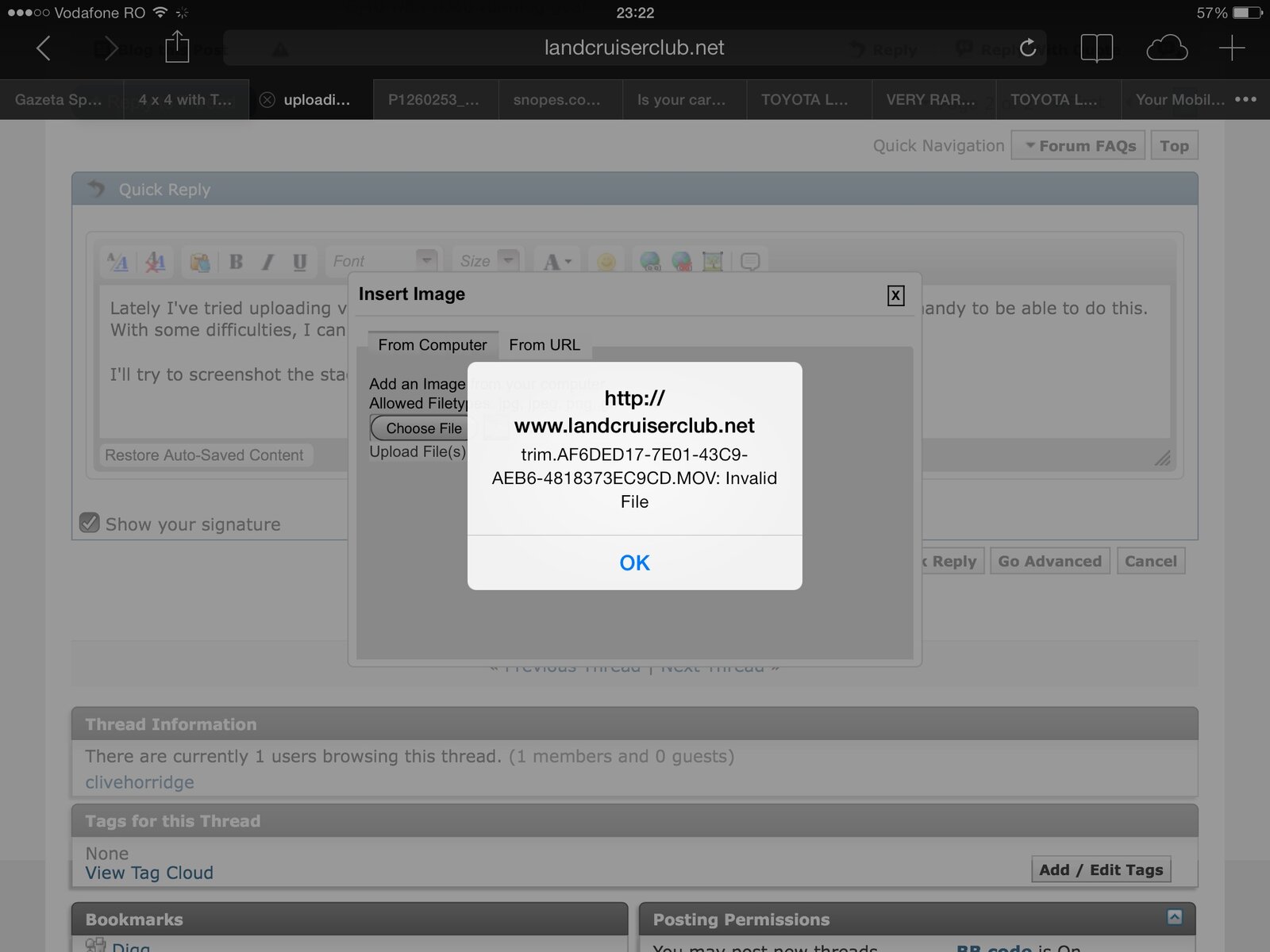The width and height of the screenshot is (1270, 952).
Task: Go back with Safari's back arrow
Action: pyautogui.click(x=44, y=48)
